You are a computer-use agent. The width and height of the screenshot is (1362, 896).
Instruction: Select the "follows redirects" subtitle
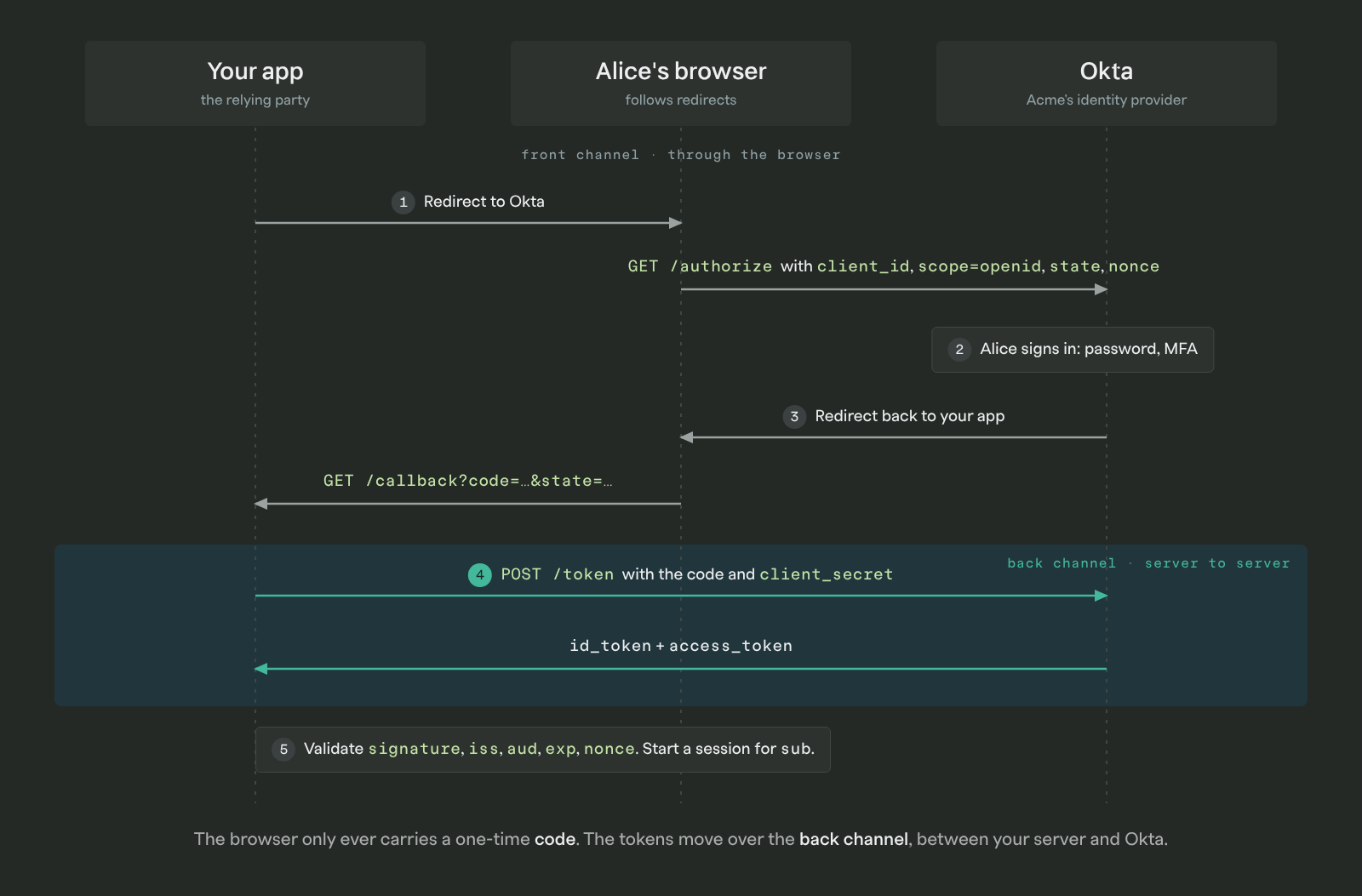click(681, 100)
